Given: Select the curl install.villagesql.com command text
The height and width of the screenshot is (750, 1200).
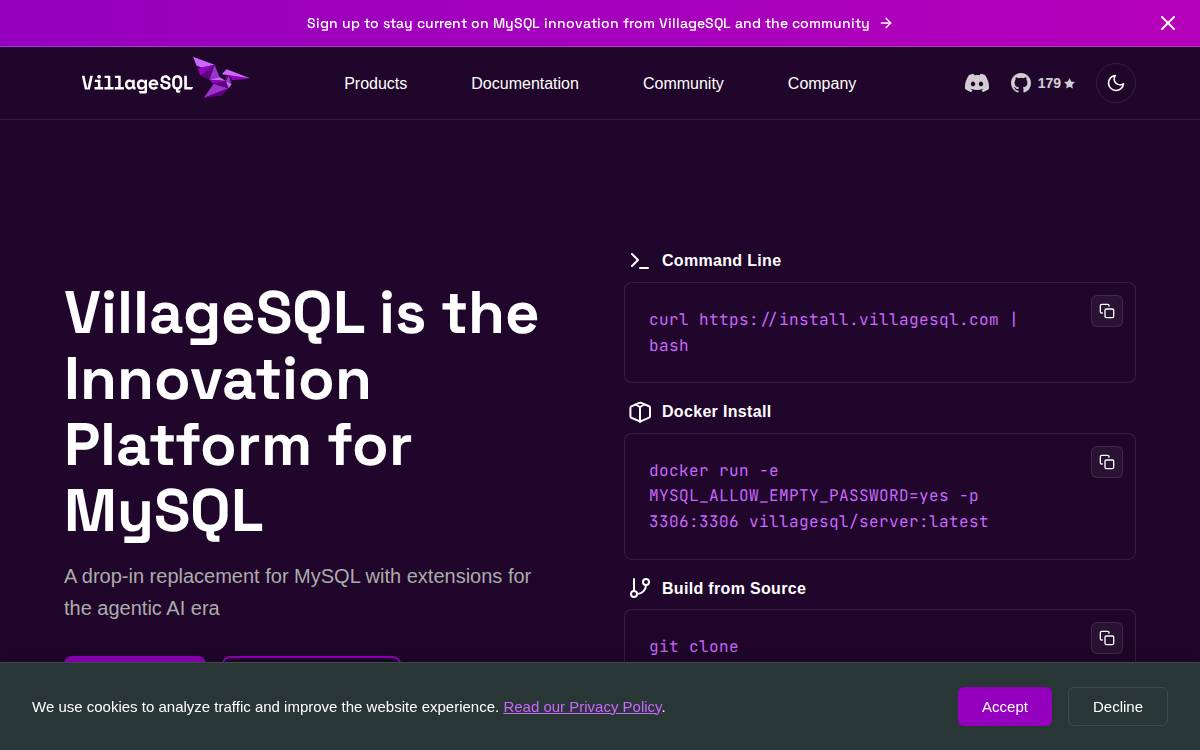Looking at the screenshot, I should pyautogui.click(x=833, y=332).
